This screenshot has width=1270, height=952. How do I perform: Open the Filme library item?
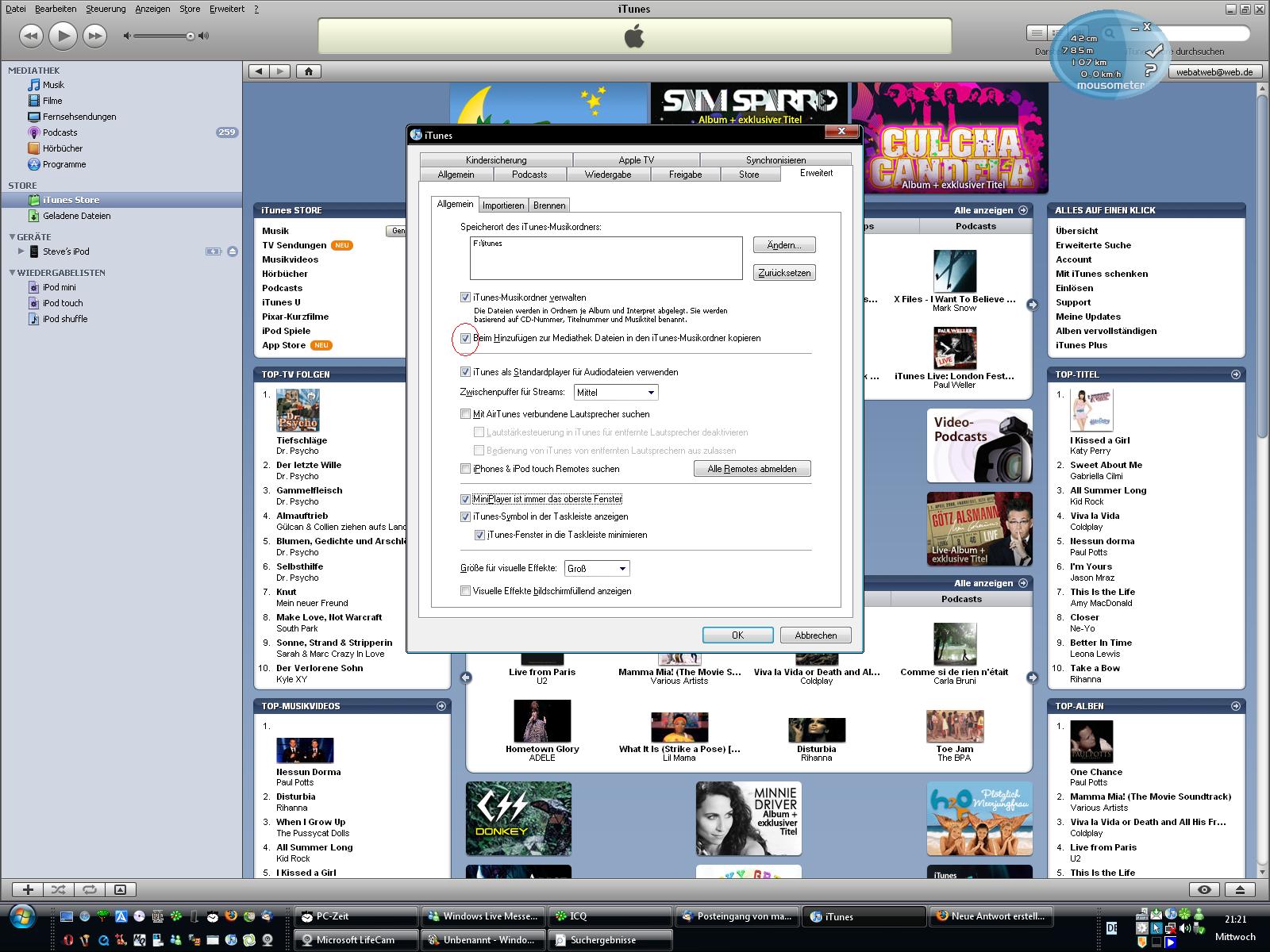pyautogui.click(x=52, y=101)
